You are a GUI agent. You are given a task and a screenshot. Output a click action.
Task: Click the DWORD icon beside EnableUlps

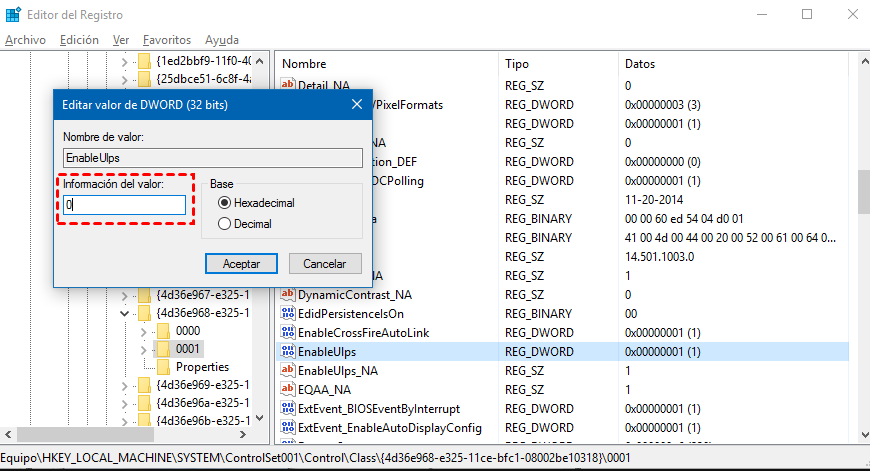point(288,352)
